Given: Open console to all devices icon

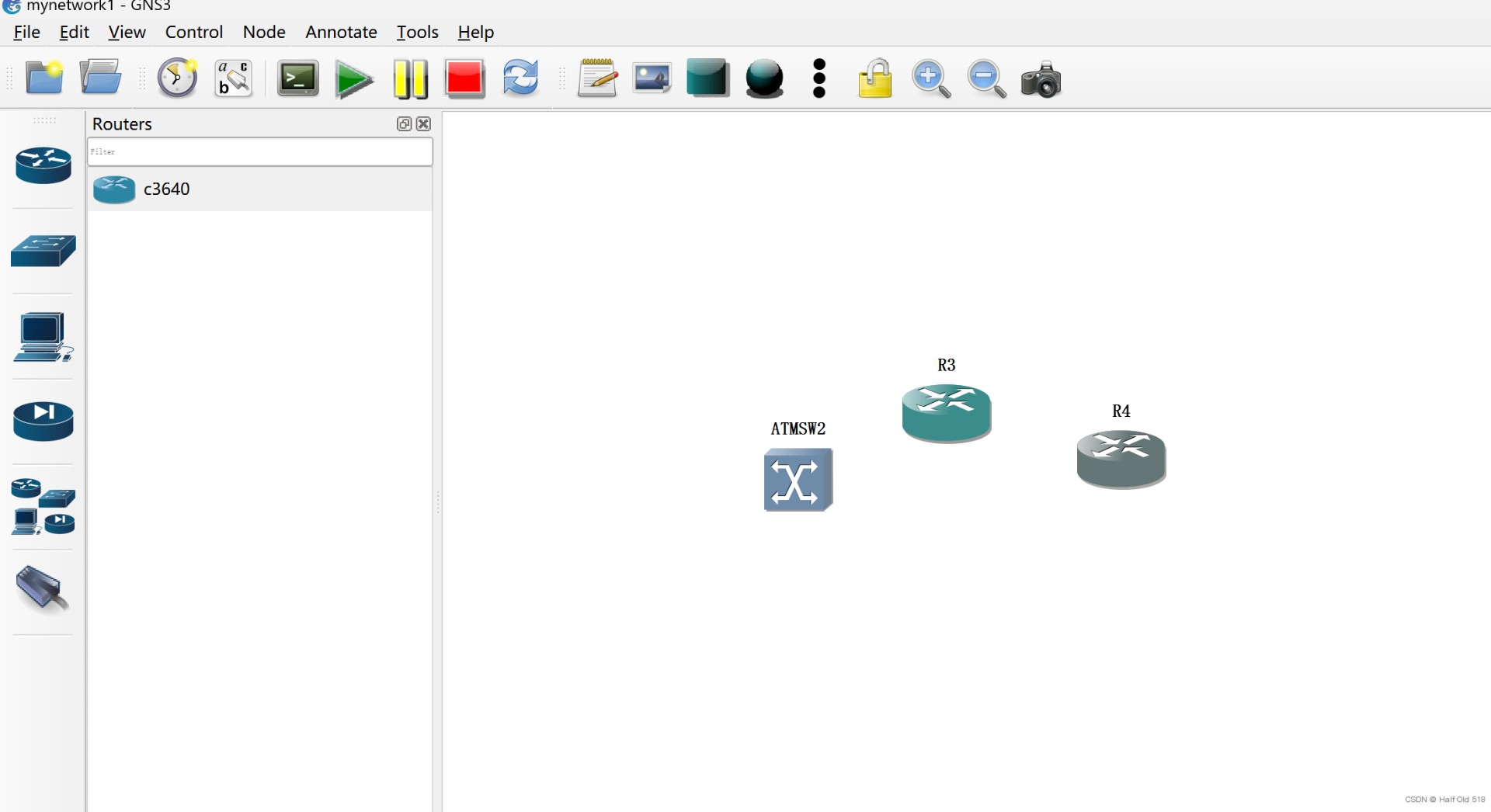Looking at the screenshot, I should coord(298,78).
